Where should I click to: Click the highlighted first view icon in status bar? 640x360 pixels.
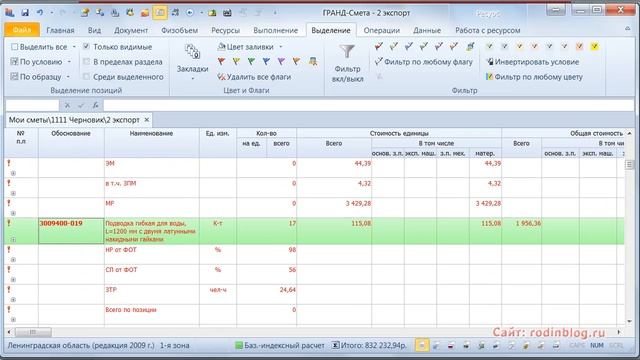pos(422,345)
